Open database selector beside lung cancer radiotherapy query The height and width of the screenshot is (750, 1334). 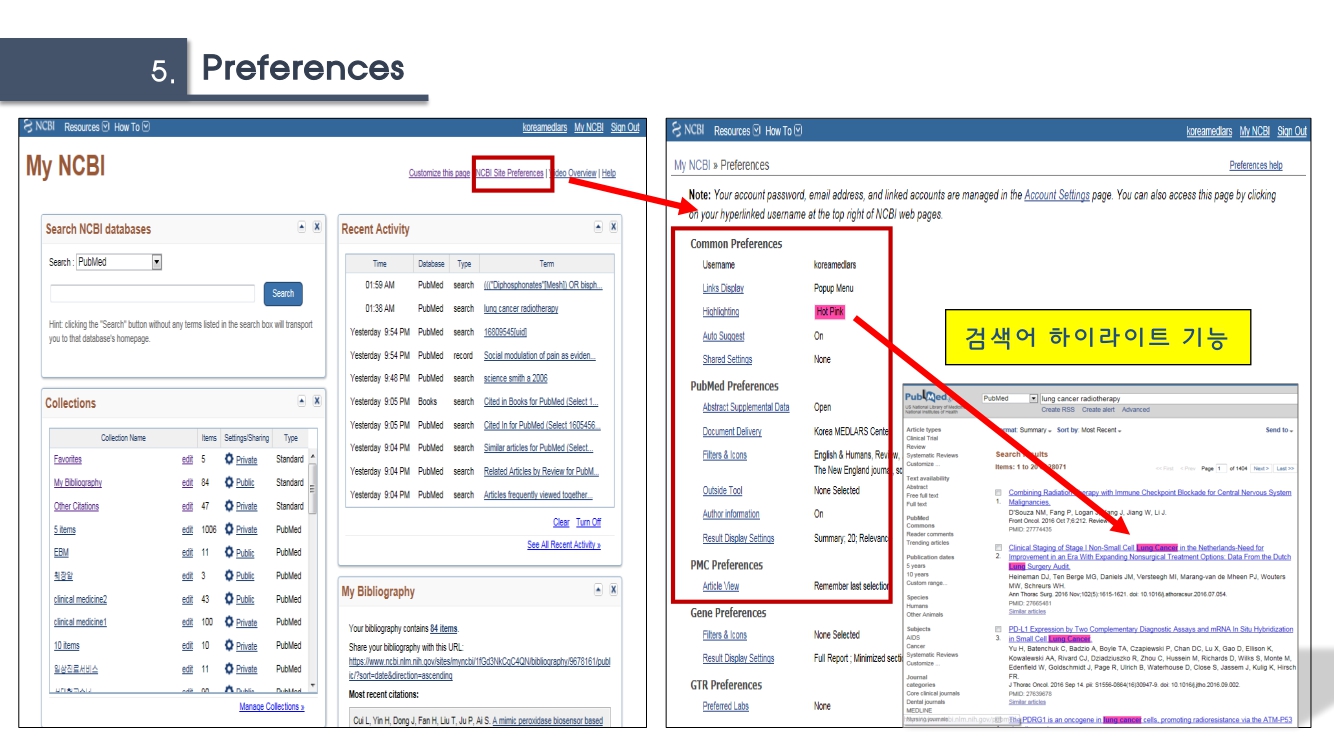point(1010,398)
